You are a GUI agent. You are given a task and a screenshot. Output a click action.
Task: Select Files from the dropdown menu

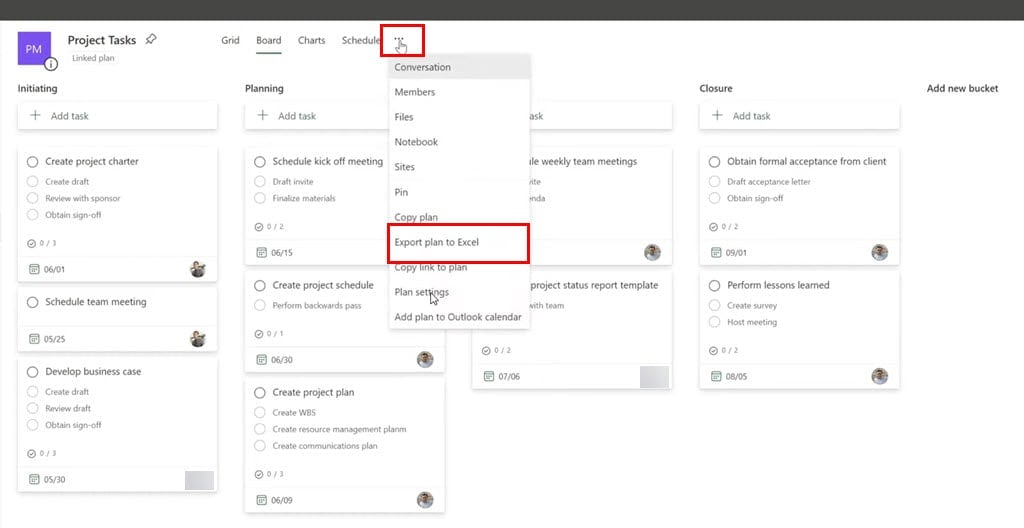tap(459, 117)
